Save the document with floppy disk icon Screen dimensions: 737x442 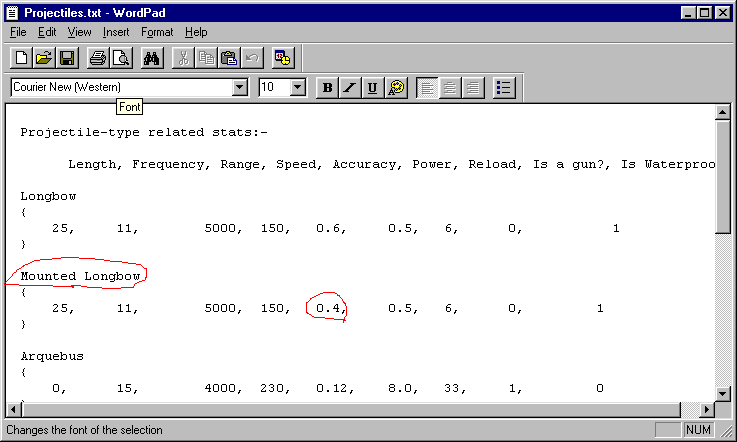pyautogui.click(x=67, y=58)
